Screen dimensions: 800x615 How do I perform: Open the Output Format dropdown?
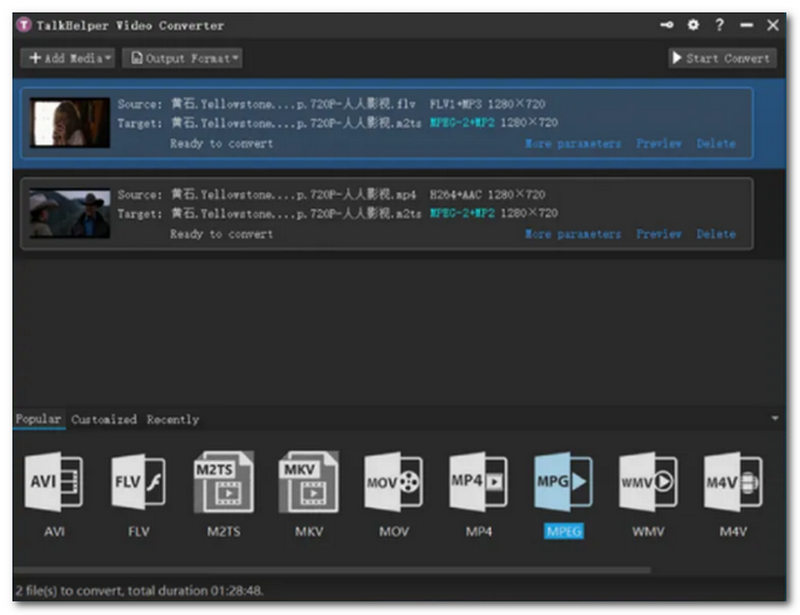pos(182,58)
